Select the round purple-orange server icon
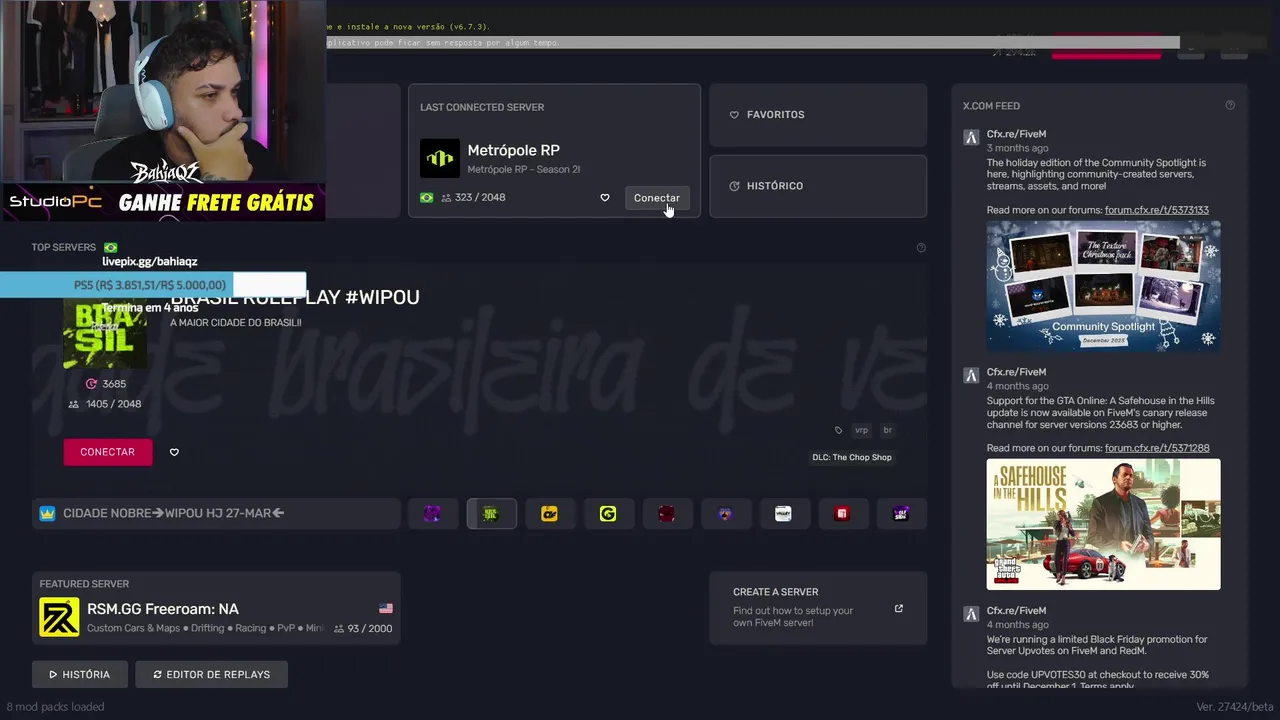 coord(725,514)
